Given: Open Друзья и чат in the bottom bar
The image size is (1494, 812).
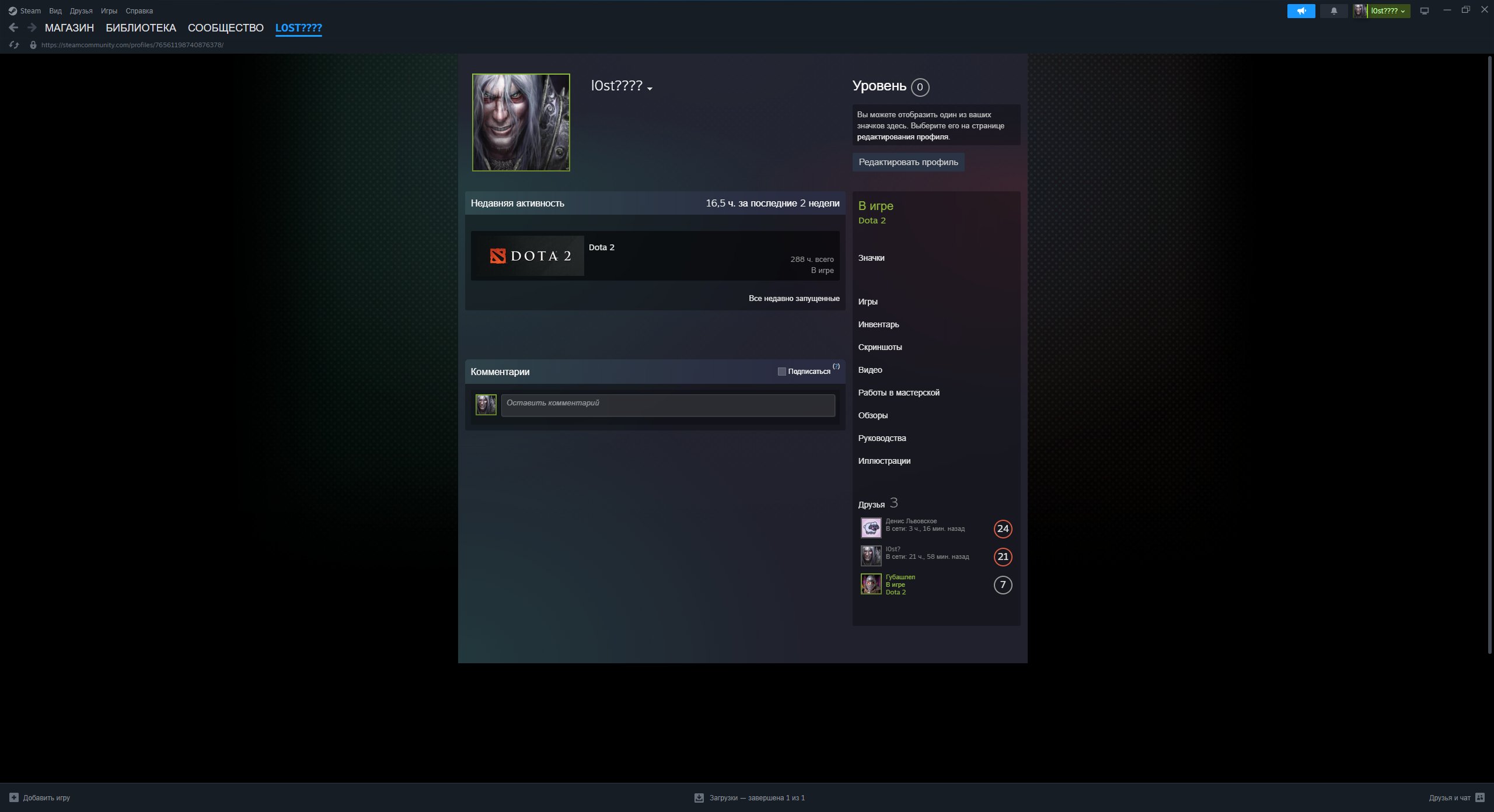Looking at the screenshot, I should click(1450, 798).
